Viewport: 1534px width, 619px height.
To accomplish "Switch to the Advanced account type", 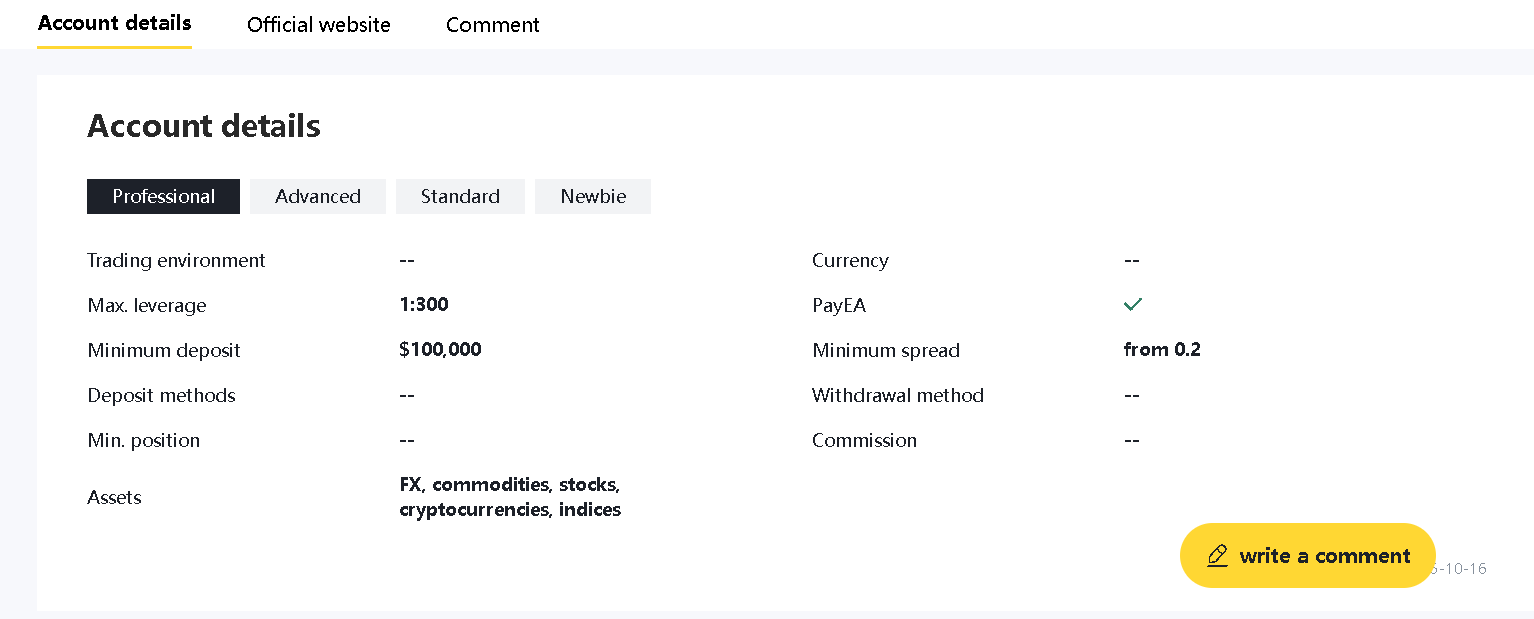I will pos(317,196).
